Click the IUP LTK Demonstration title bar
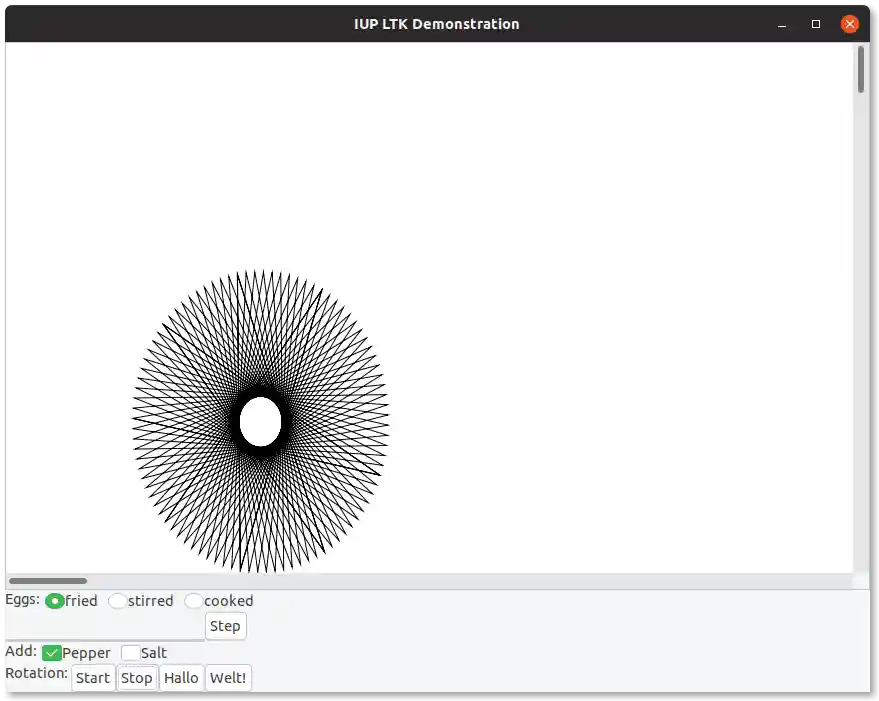Viewport: 879px width, 701px height. click(x=437, y=23)
